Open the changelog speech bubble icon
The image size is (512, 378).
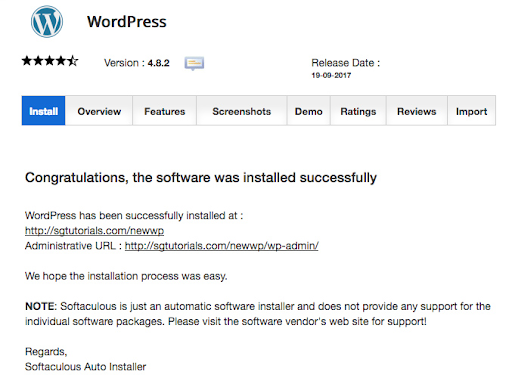194,63
